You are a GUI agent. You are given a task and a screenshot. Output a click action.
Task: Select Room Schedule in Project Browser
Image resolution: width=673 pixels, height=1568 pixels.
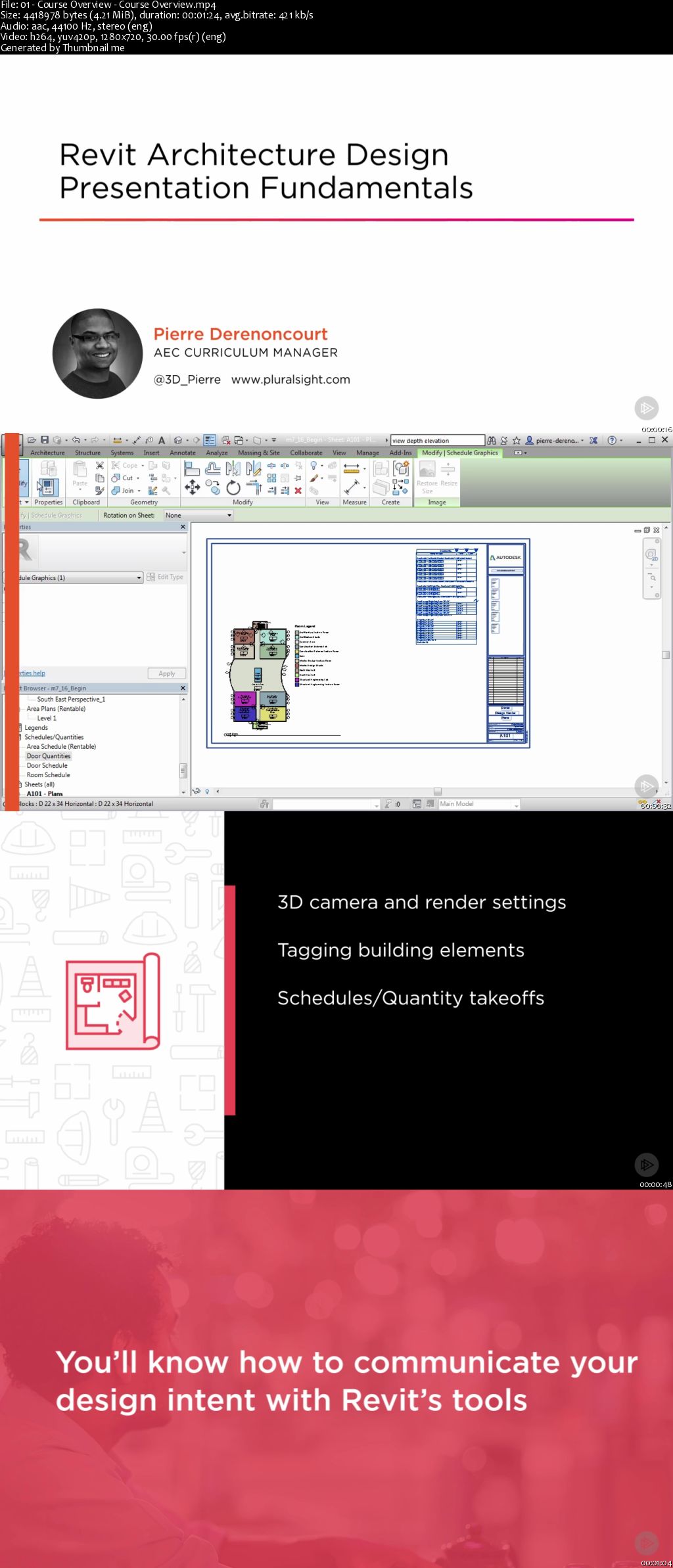coord(48,776)
